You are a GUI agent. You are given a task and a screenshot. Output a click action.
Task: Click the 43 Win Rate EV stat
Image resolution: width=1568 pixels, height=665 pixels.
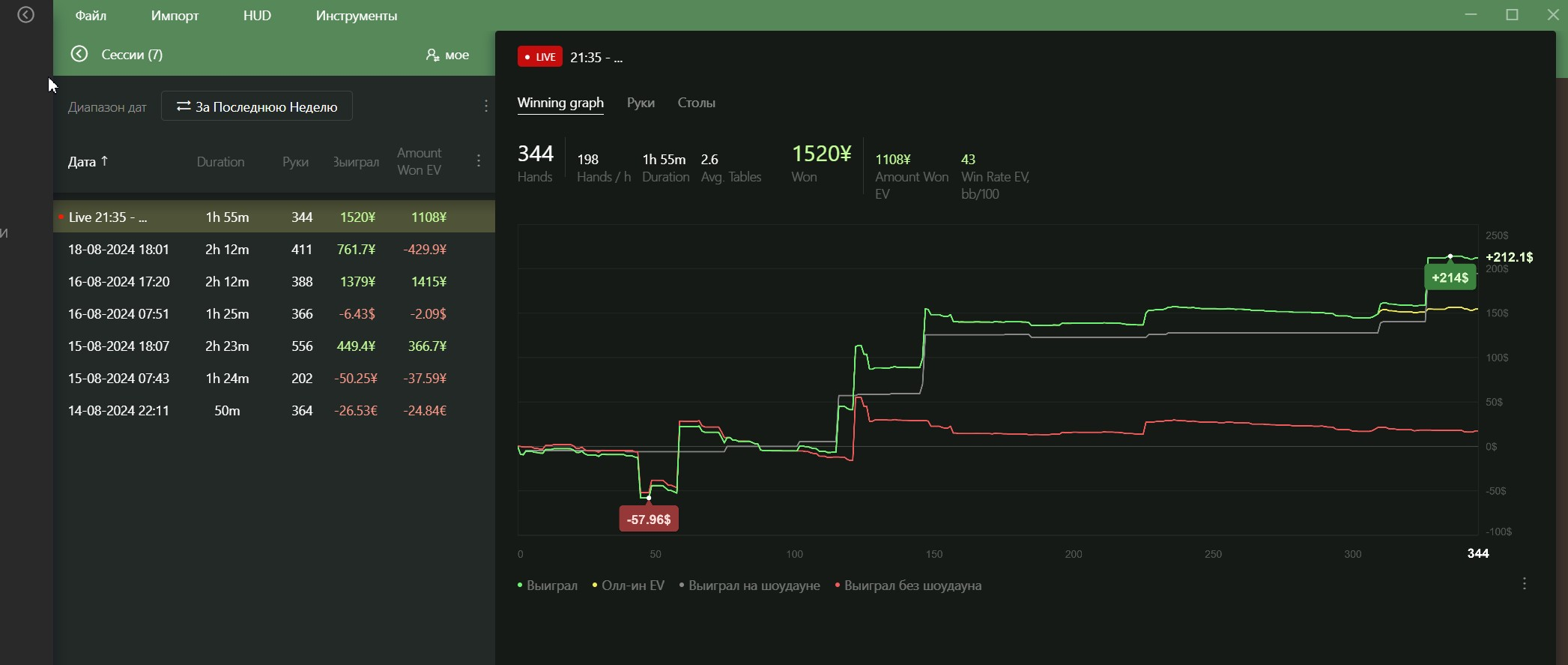pyautogui.click(x=995, y=176)
